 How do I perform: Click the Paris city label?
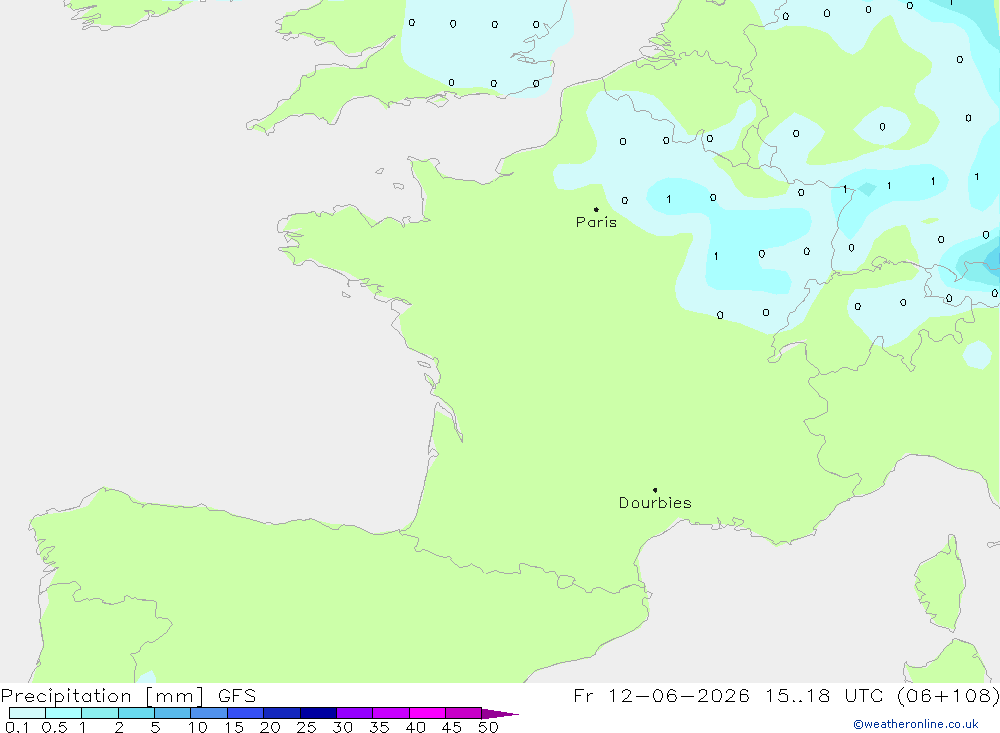click(x=596, y=222)
